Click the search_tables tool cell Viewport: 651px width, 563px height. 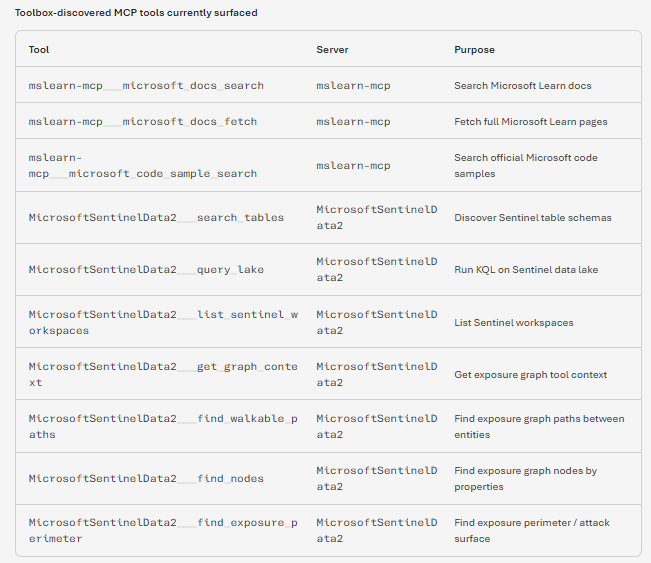[x=156, y=218]
